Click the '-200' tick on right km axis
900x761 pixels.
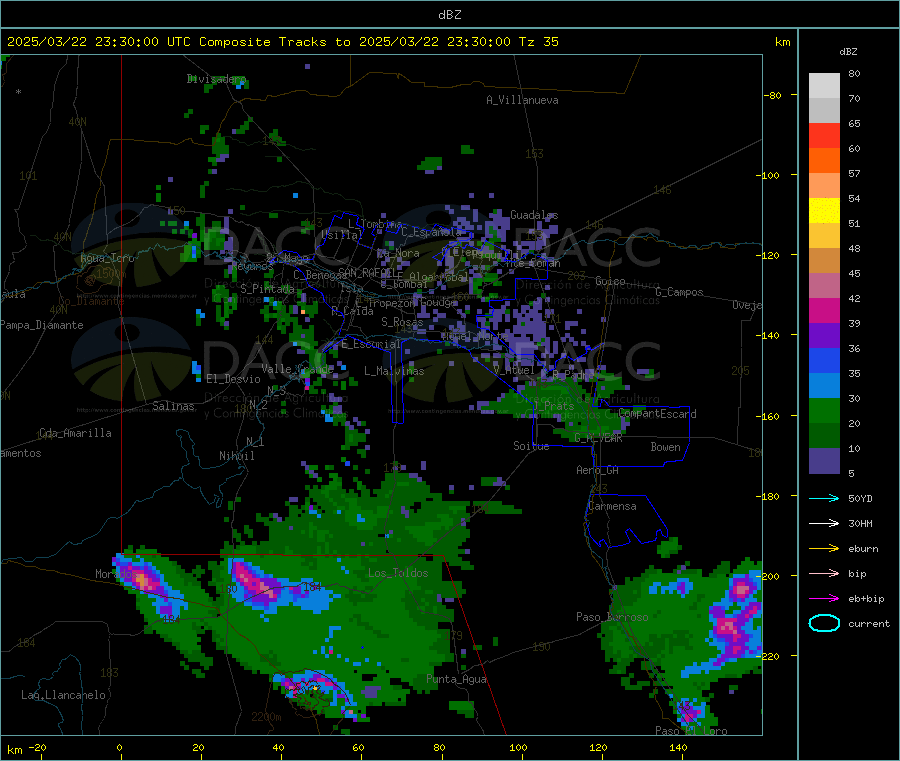tap(770, 576)
